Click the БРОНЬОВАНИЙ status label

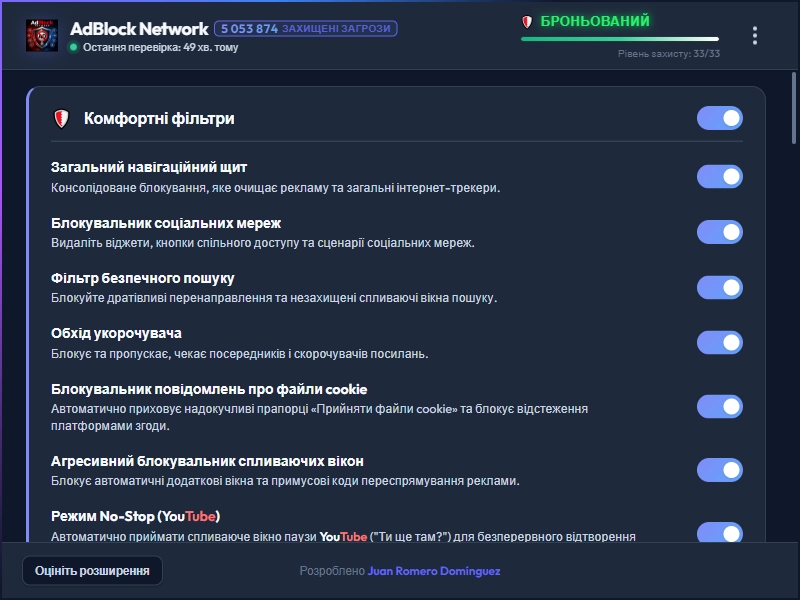[x=595, y=21]
